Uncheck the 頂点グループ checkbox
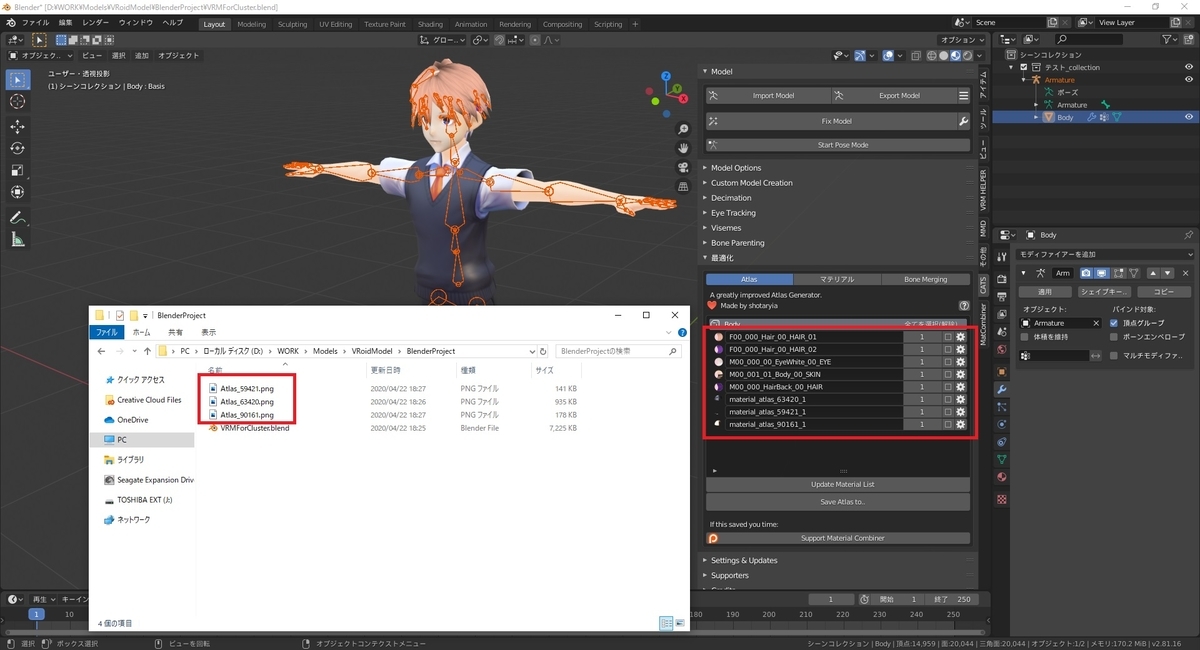This screenshot has width=1200, height=650. click(x=1115, y=323)
